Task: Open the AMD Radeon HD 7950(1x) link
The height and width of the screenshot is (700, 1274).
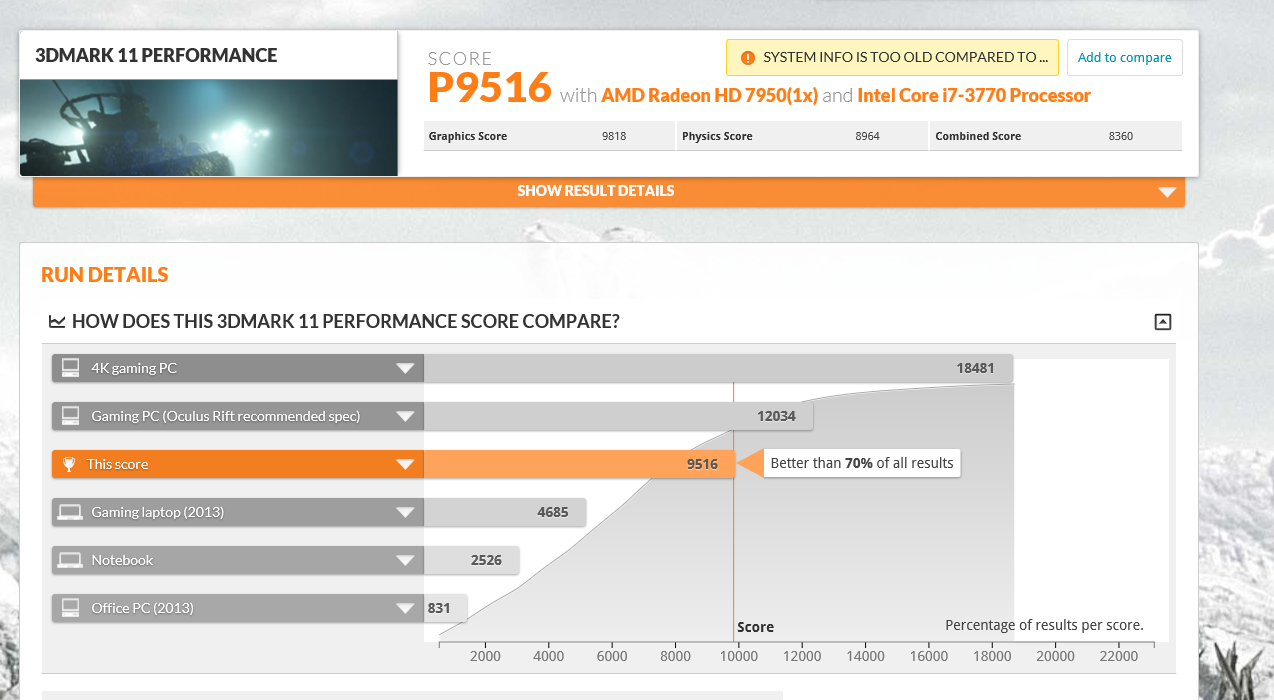Action: [x=710, y=96]
